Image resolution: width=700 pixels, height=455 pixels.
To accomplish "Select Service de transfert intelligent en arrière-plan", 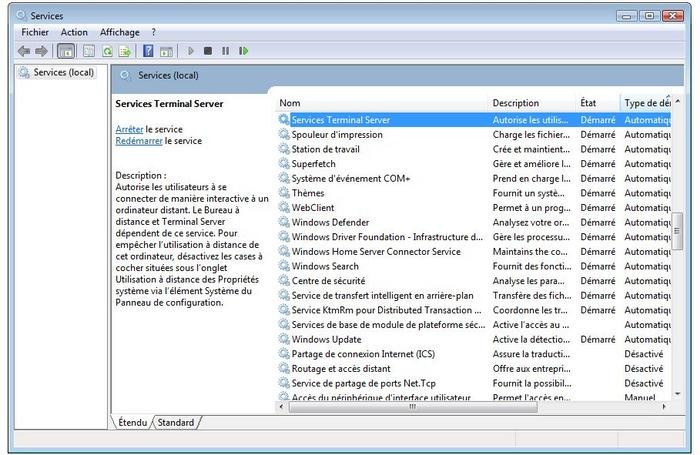I will [474, 295].
